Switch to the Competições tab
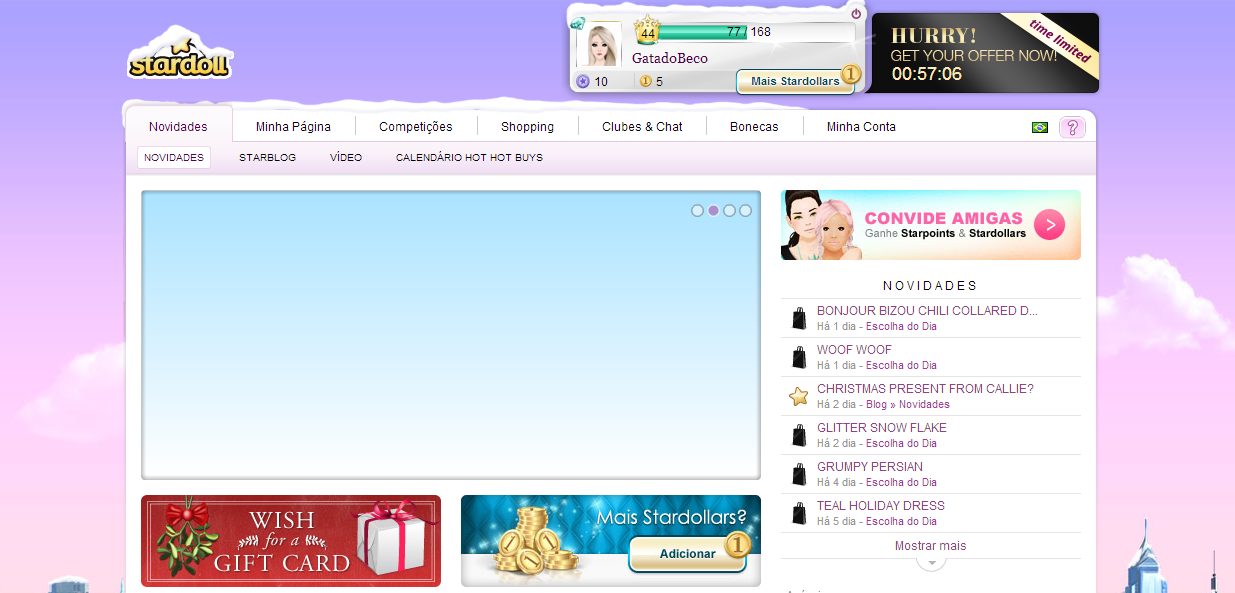 coord(416,127)
